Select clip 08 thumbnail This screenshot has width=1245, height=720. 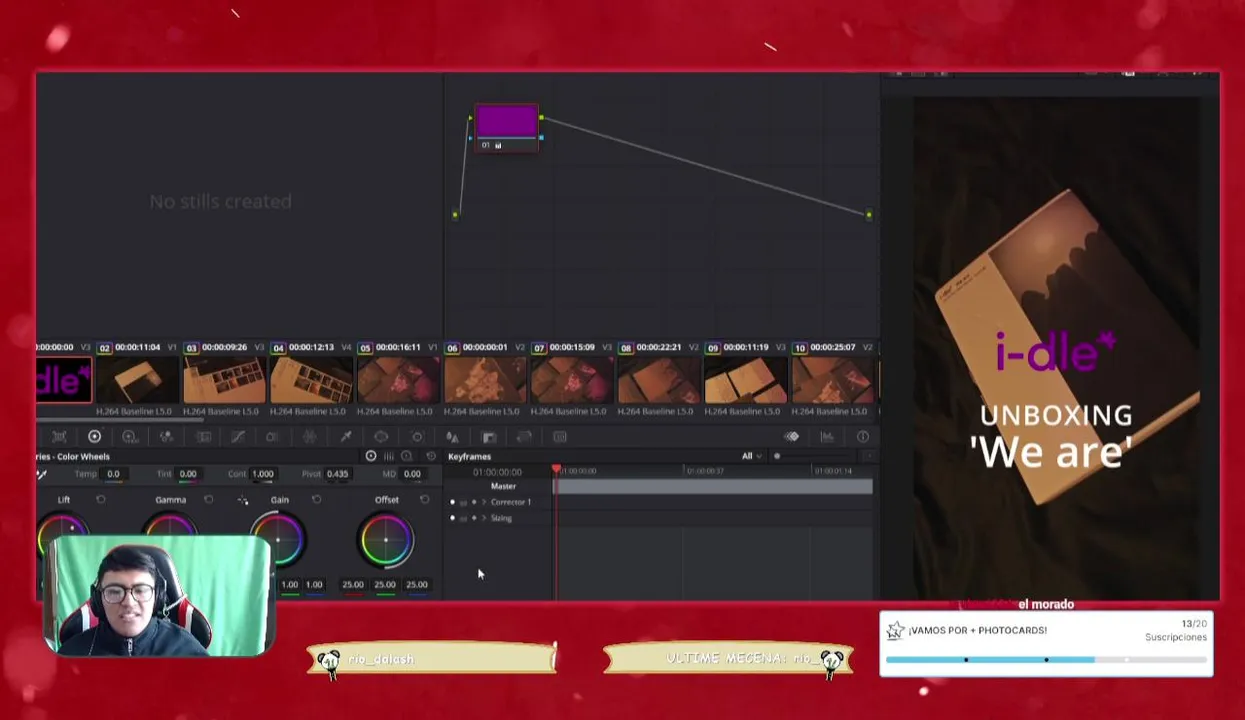pos(660,380)
